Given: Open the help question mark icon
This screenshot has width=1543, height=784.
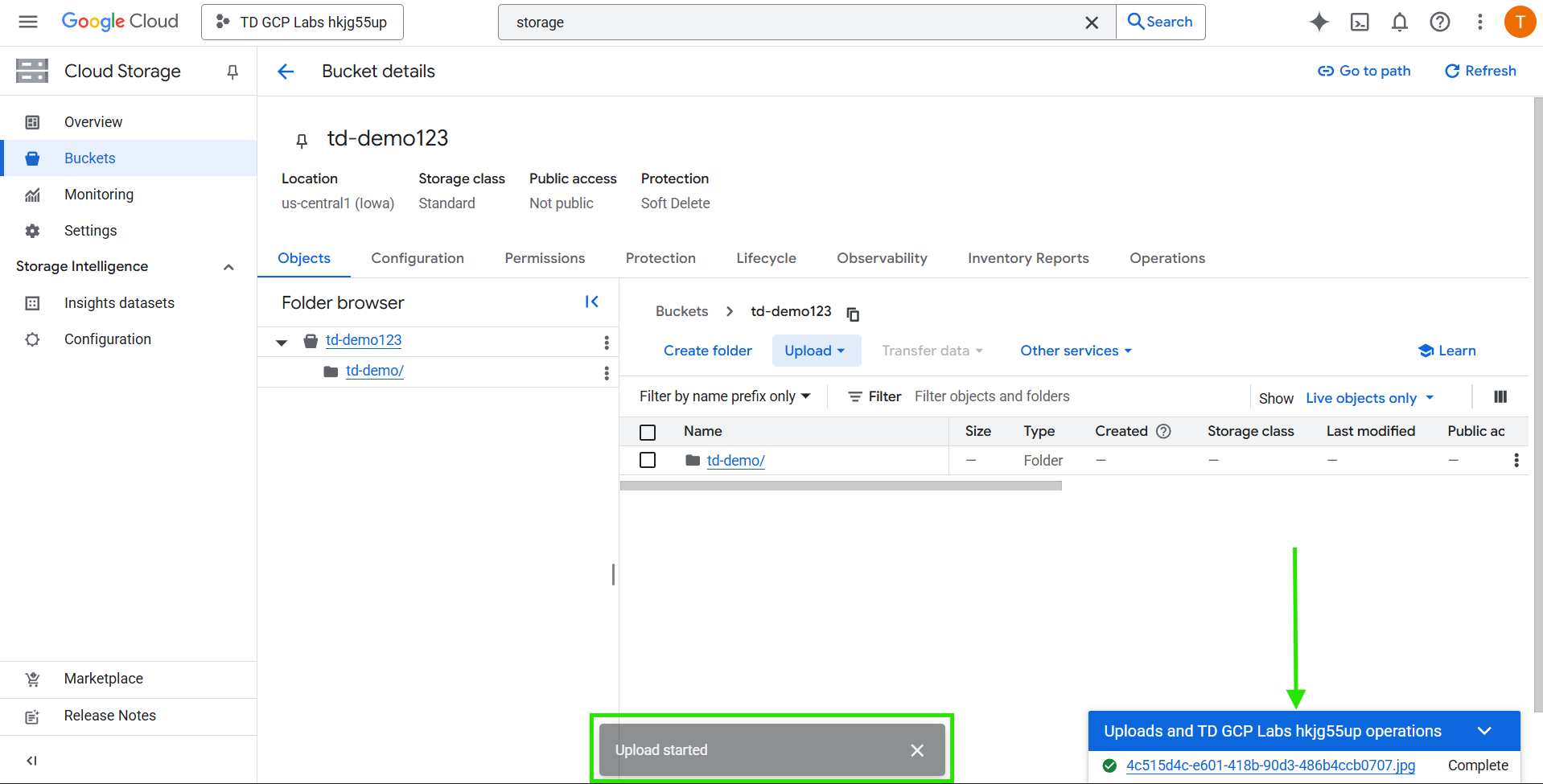Looking at the screenshot, I should pos(1440,22).
